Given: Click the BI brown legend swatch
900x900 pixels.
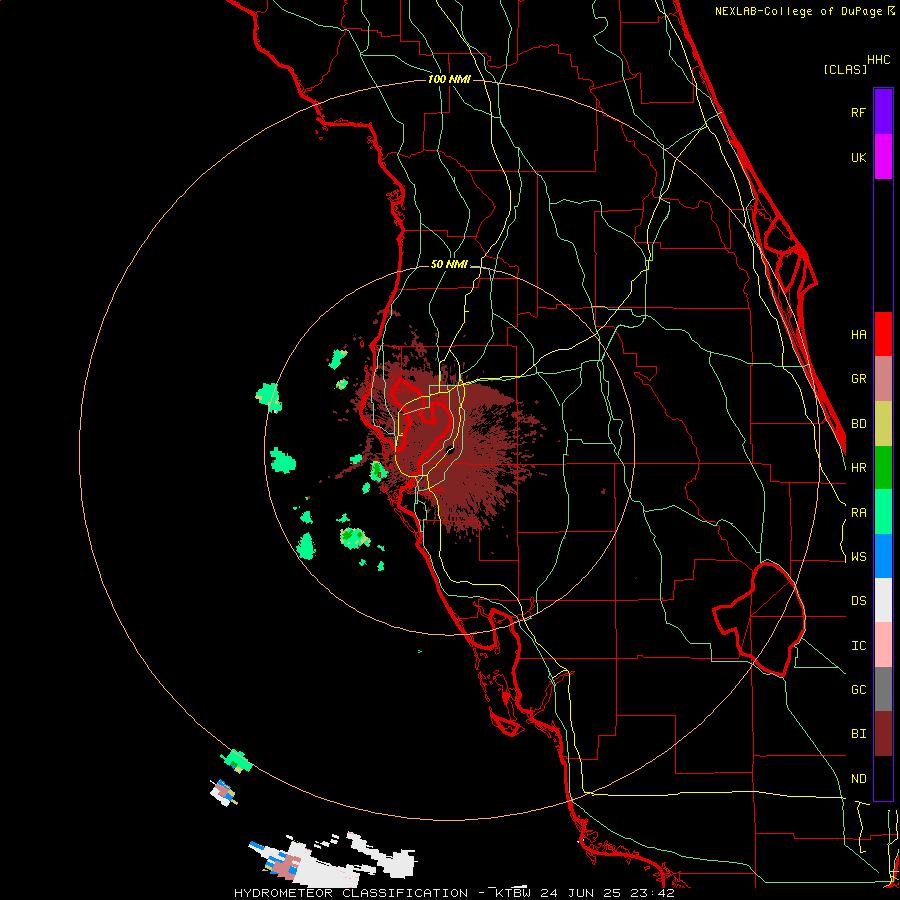Looking at the screenshot, I should pos(883,734).
